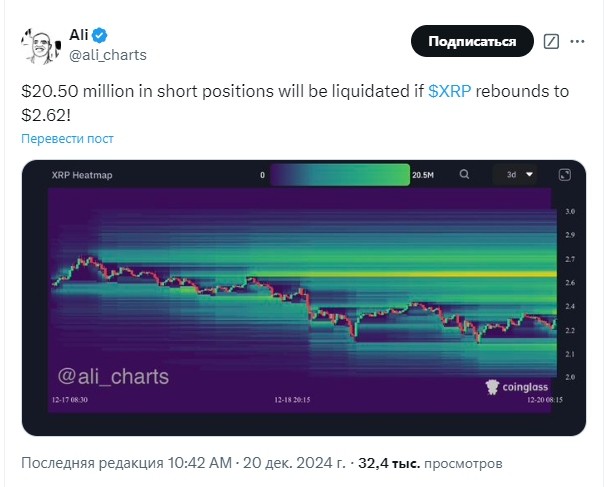Click the 32,4 тыс. просмотров view count
Screen dimensions: 604x487
[430, 463]
